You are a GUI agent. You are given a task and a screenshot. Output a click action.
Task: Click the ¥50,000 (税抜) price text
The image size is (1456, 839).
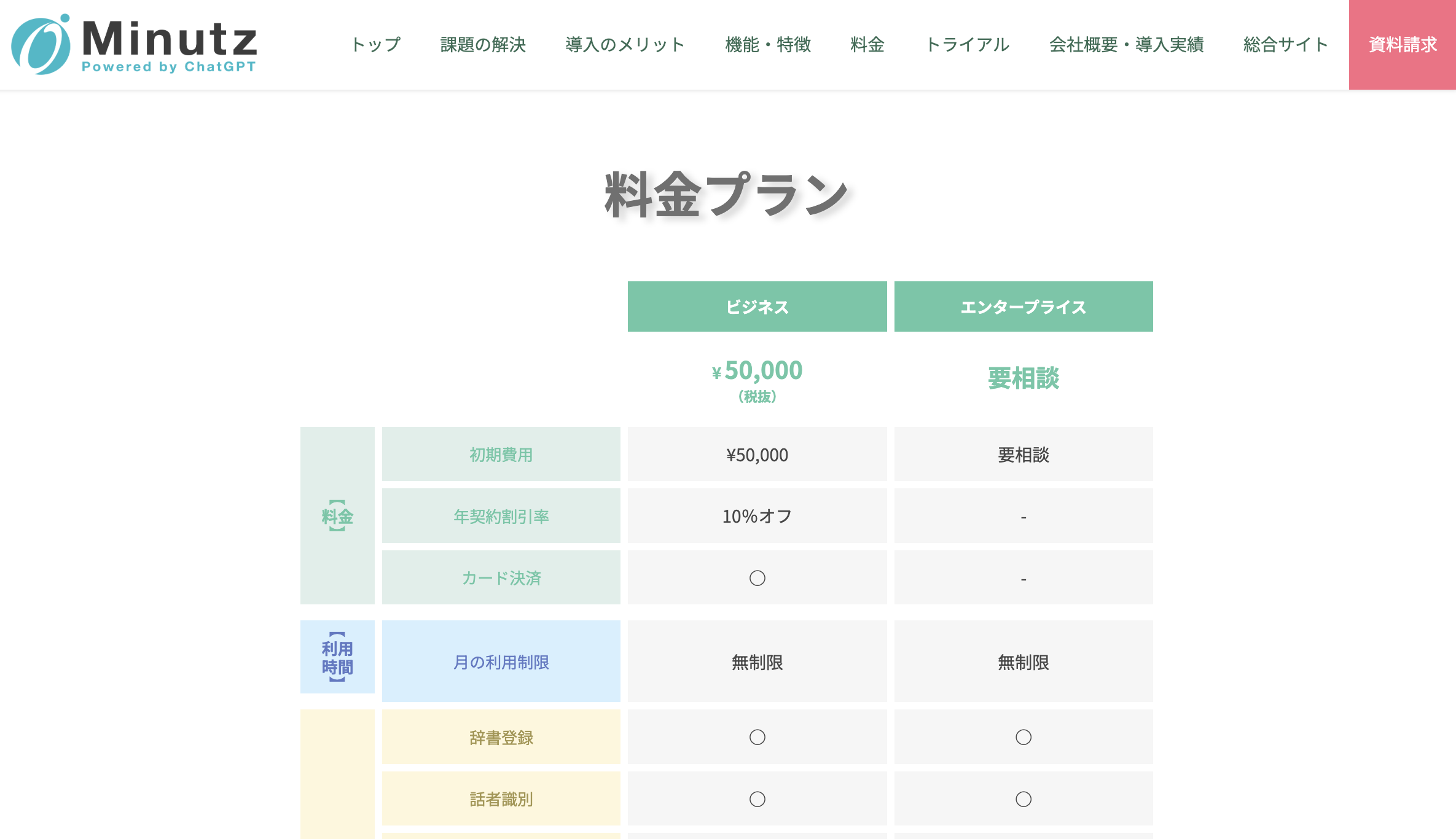click(x=757, y=378)
